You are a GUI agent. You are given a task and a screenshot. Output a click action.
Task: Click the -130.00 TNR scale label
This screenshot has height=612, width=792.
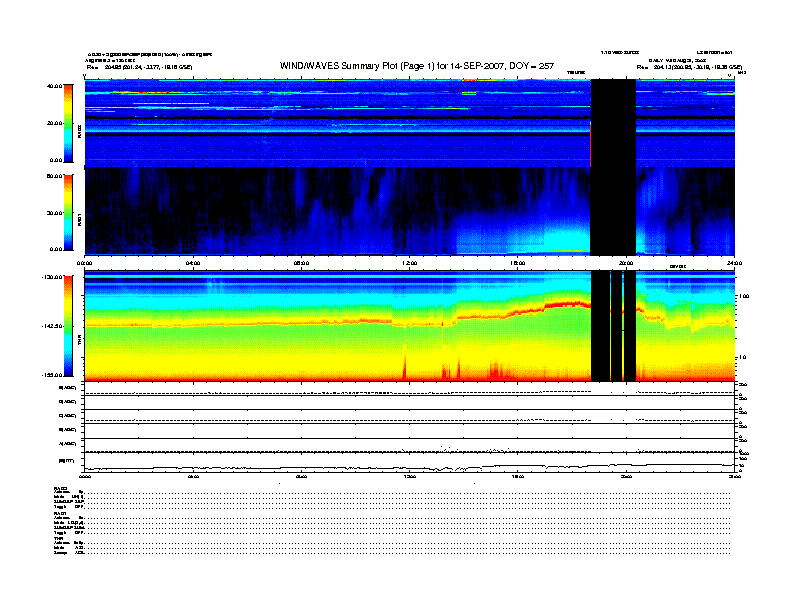[52, 277]
